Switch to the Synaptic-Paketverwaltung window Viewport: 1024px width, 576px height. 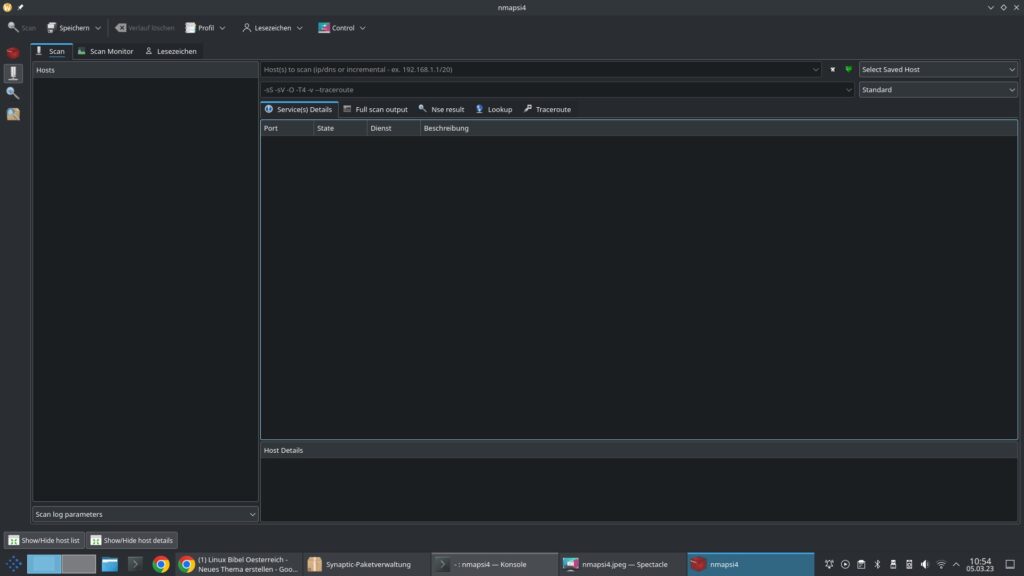[366, 564]
